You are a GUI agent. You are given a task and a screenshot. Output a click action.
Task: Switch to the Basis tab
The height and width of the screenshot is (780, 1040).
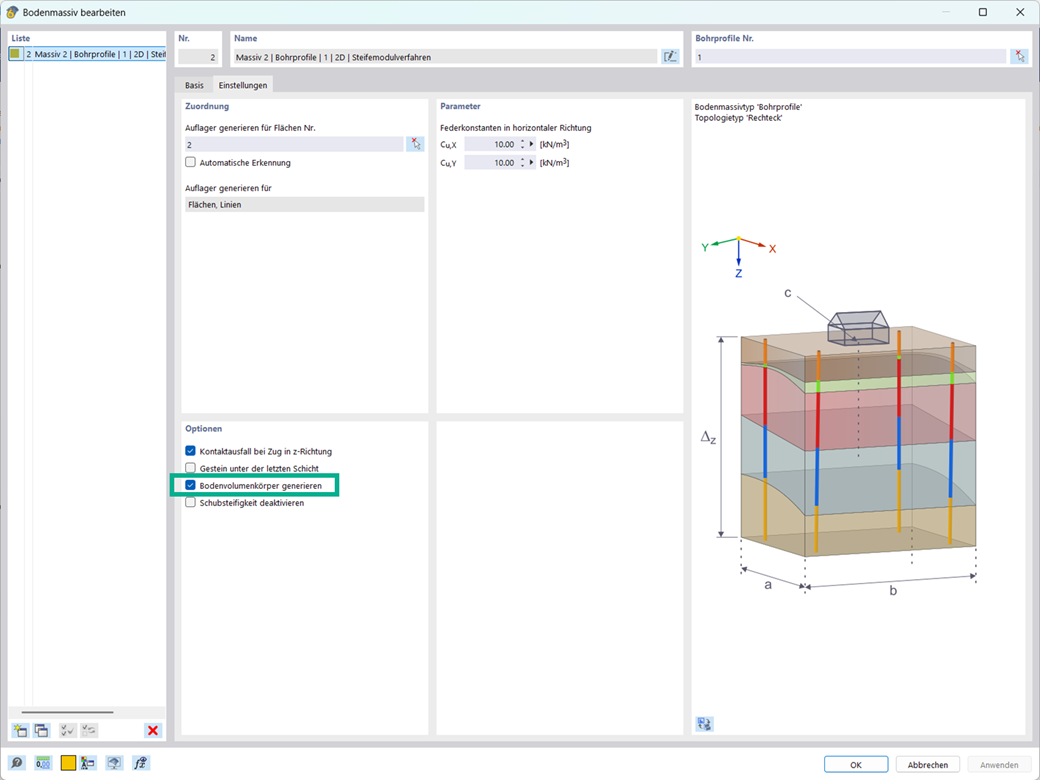coord(194,85)
